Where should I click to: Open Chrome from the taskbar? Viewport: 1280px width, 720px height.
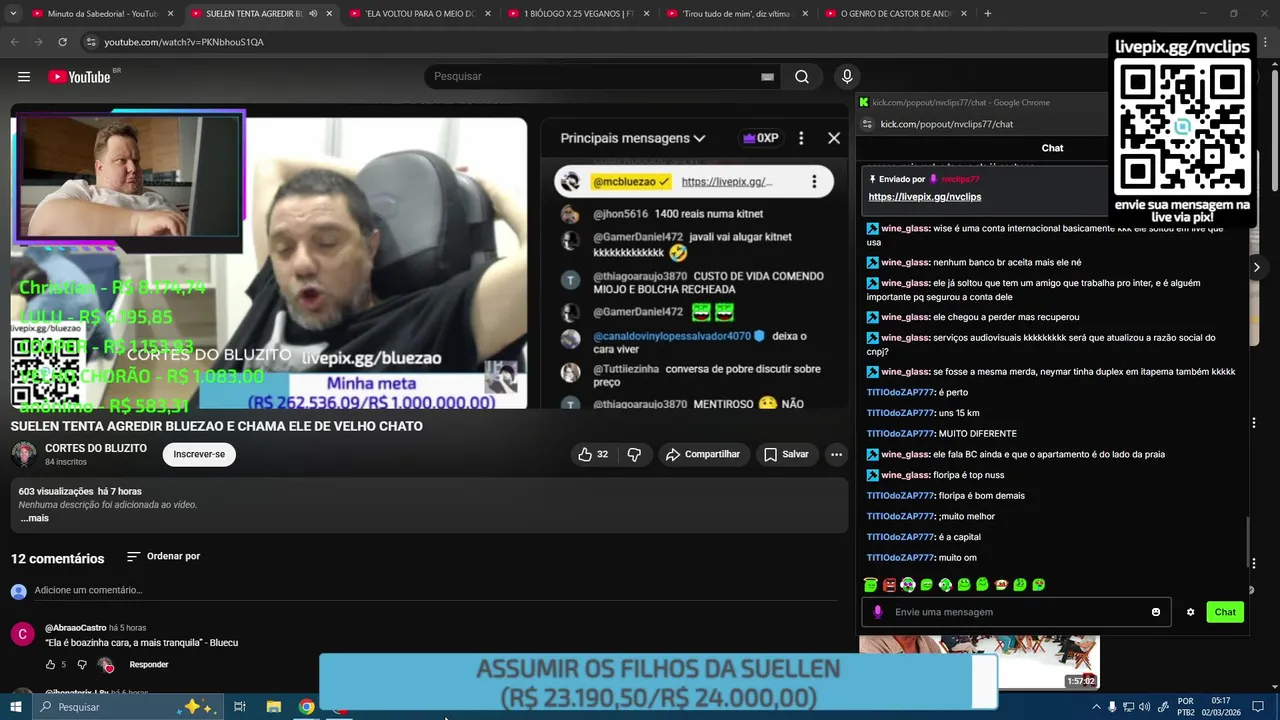(306, 707)
